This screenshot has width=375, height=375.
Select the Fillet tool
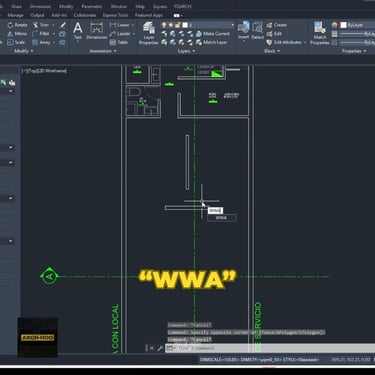tap(41, 34)
